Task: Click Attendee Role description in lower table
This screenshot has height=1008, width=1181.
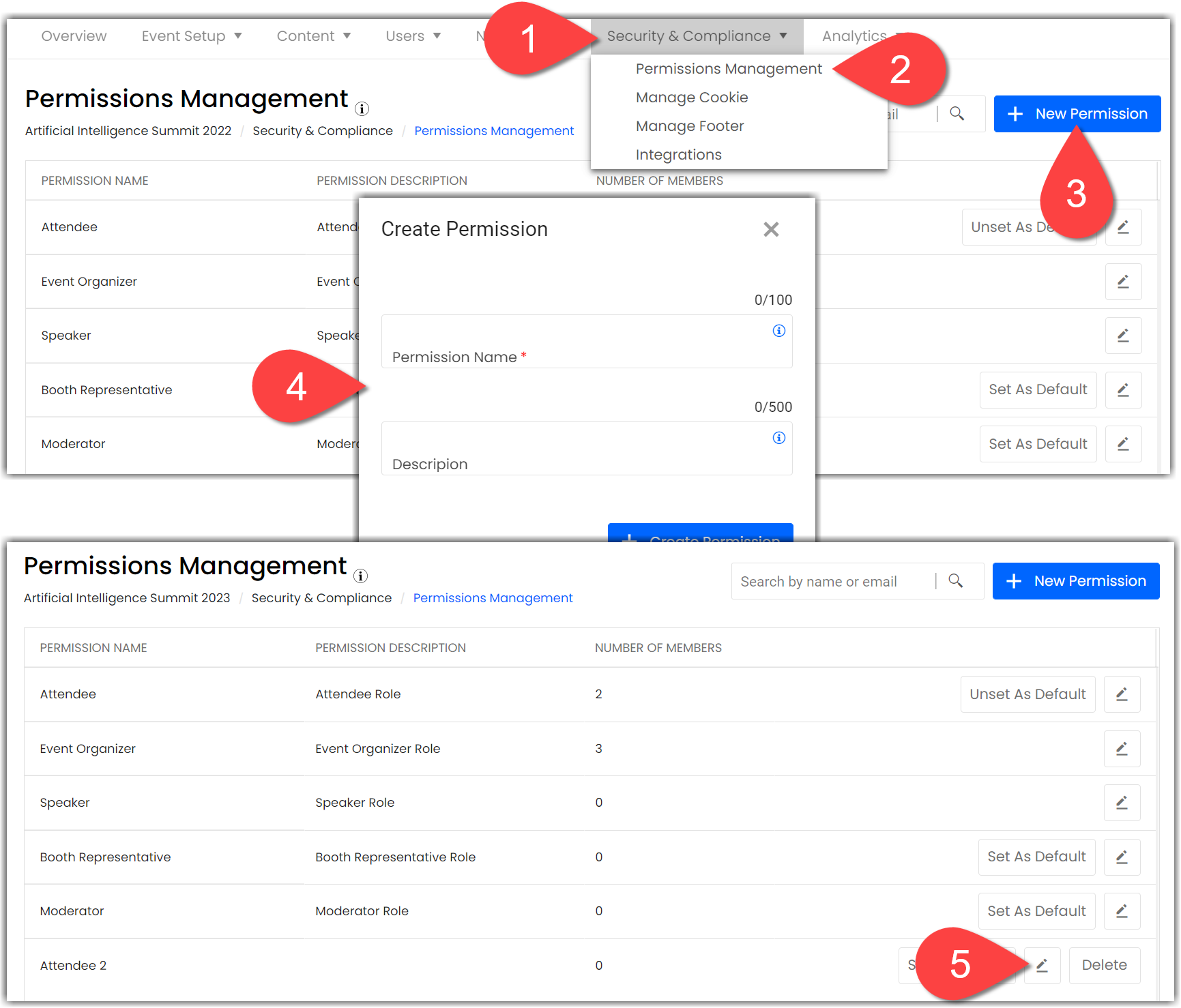Action: [x=358, y=694]
